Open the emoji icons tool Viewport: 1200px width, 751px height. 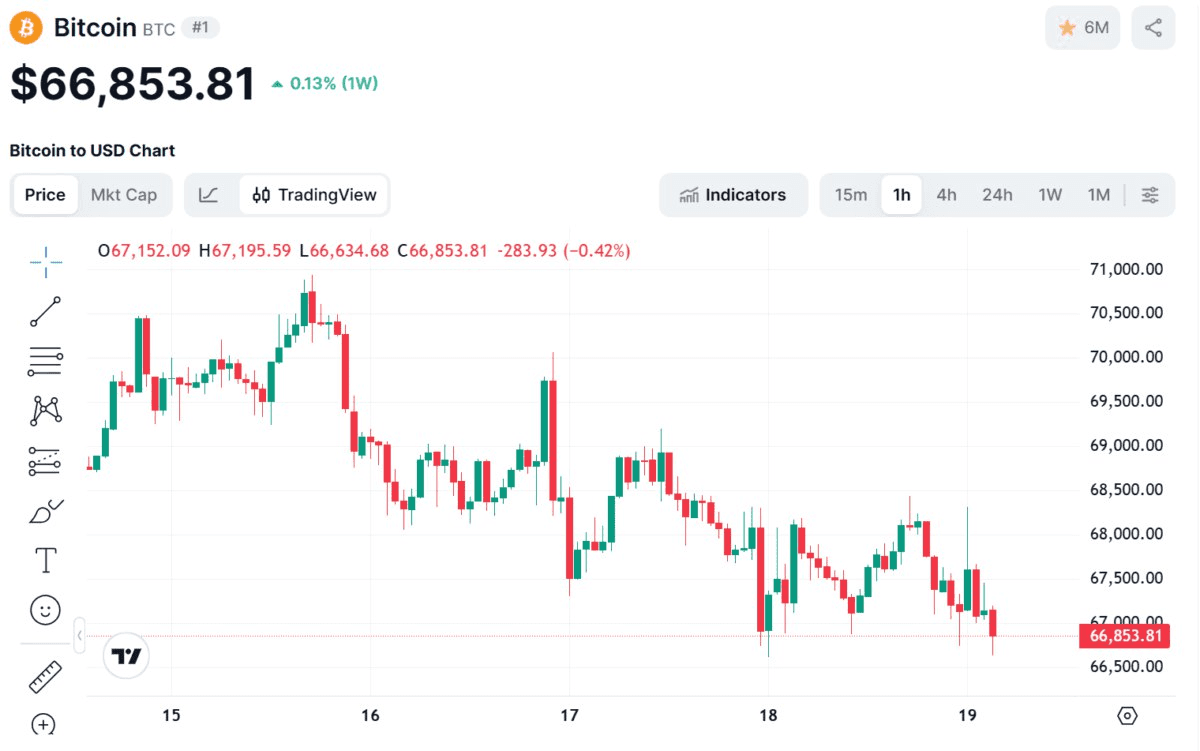(x=46, y=609)
